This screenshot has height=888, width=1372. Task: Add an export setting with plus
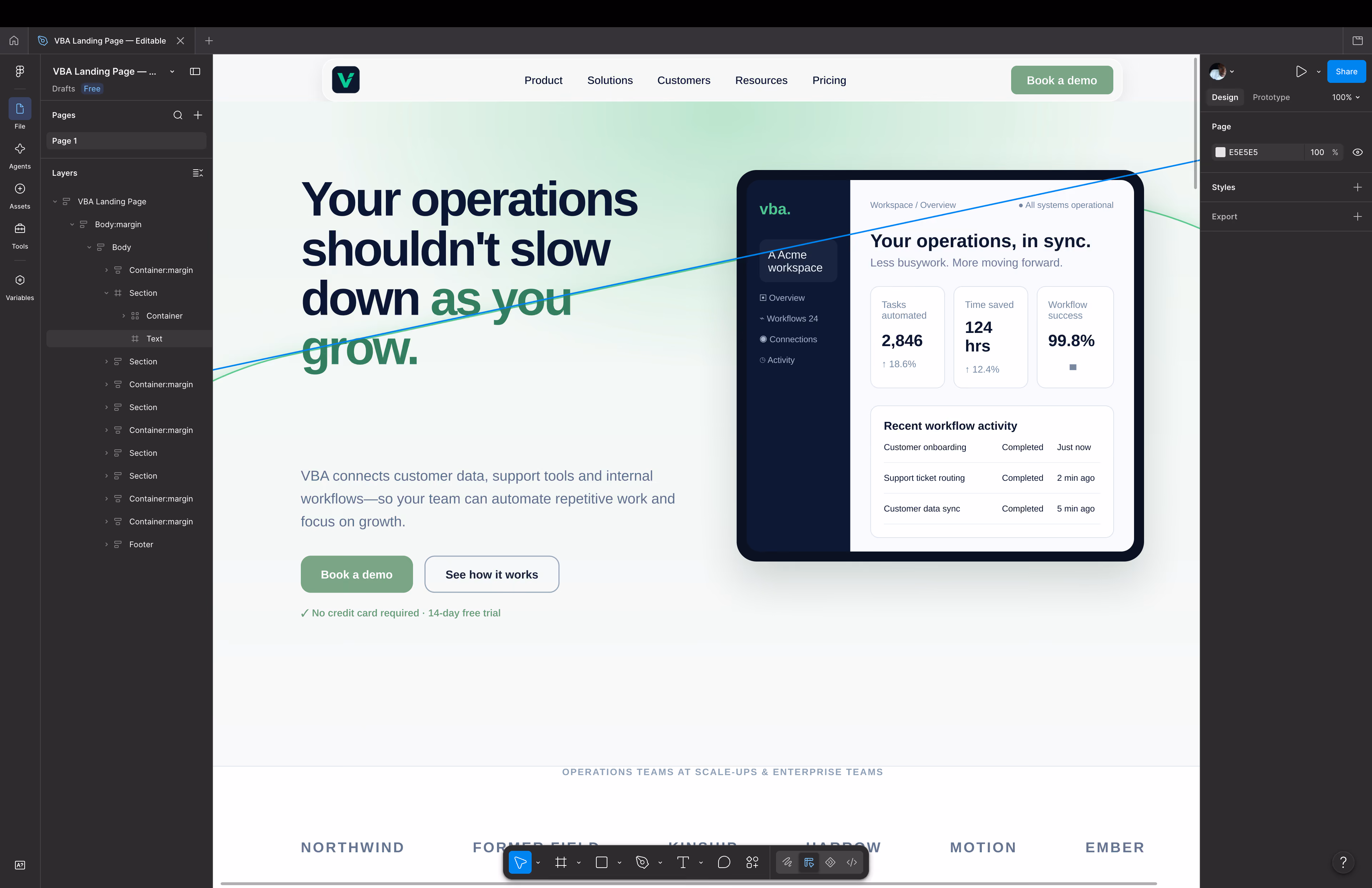point(1358,217)
